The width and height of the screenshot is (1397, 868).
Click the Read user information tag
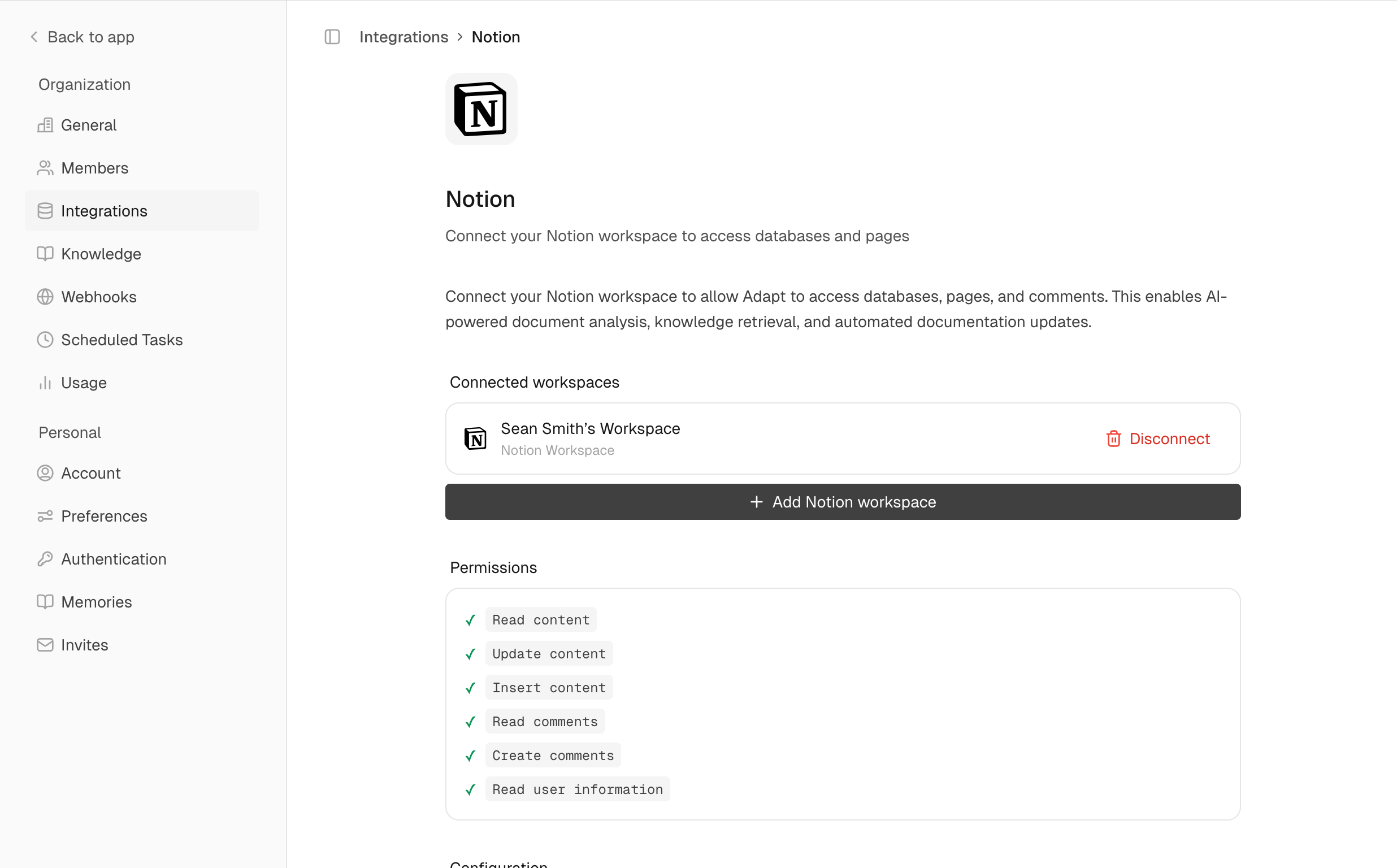[x=578, y=789]
